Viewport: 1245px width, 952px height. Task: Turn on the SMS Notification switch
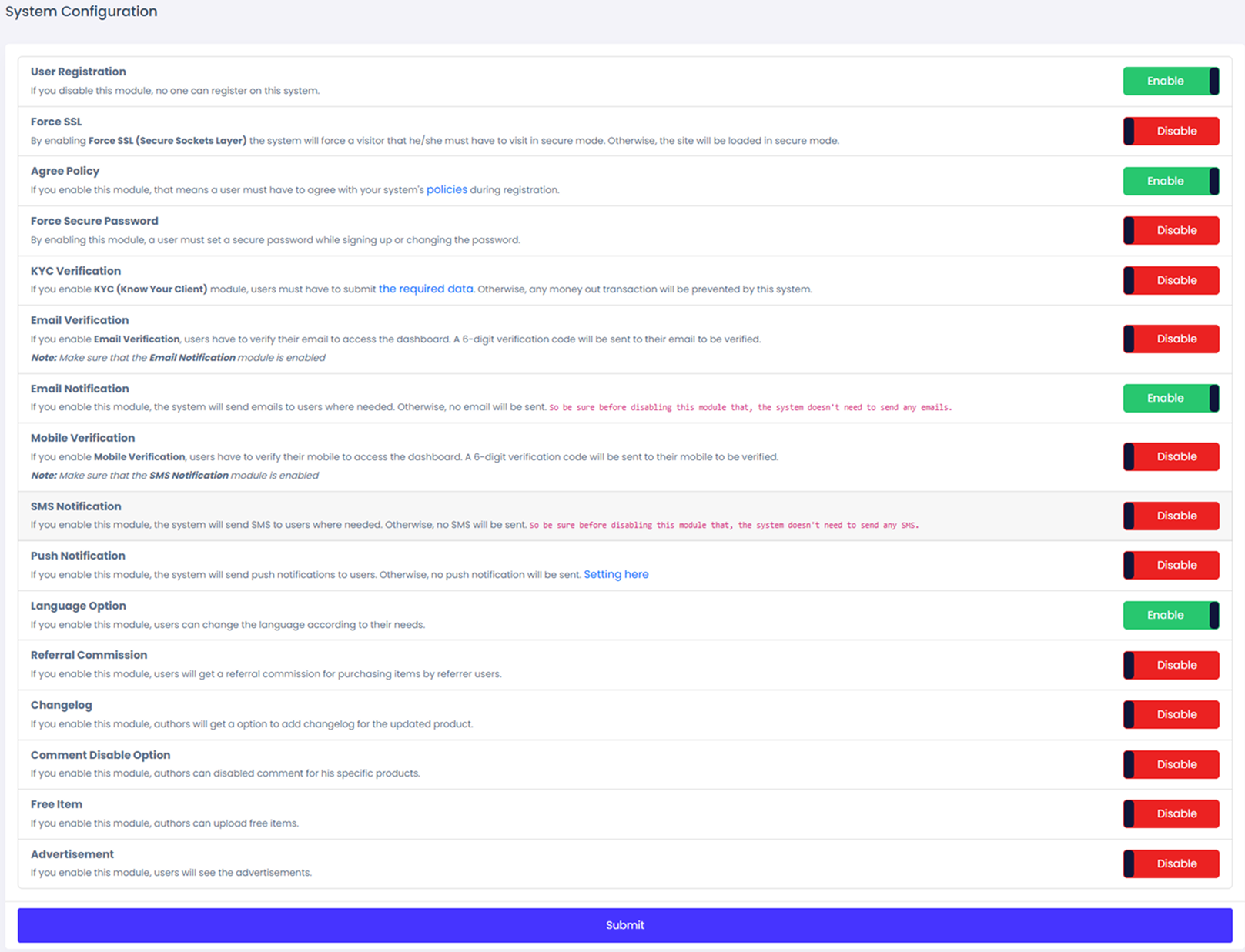(x=1170, y=516)
